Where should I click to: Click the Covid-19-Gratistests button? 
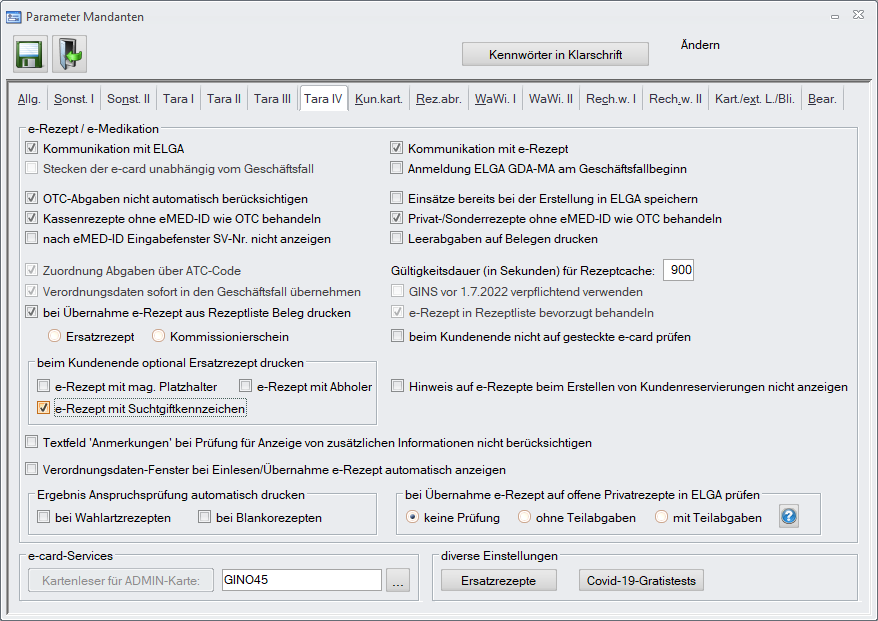[642, 581]
